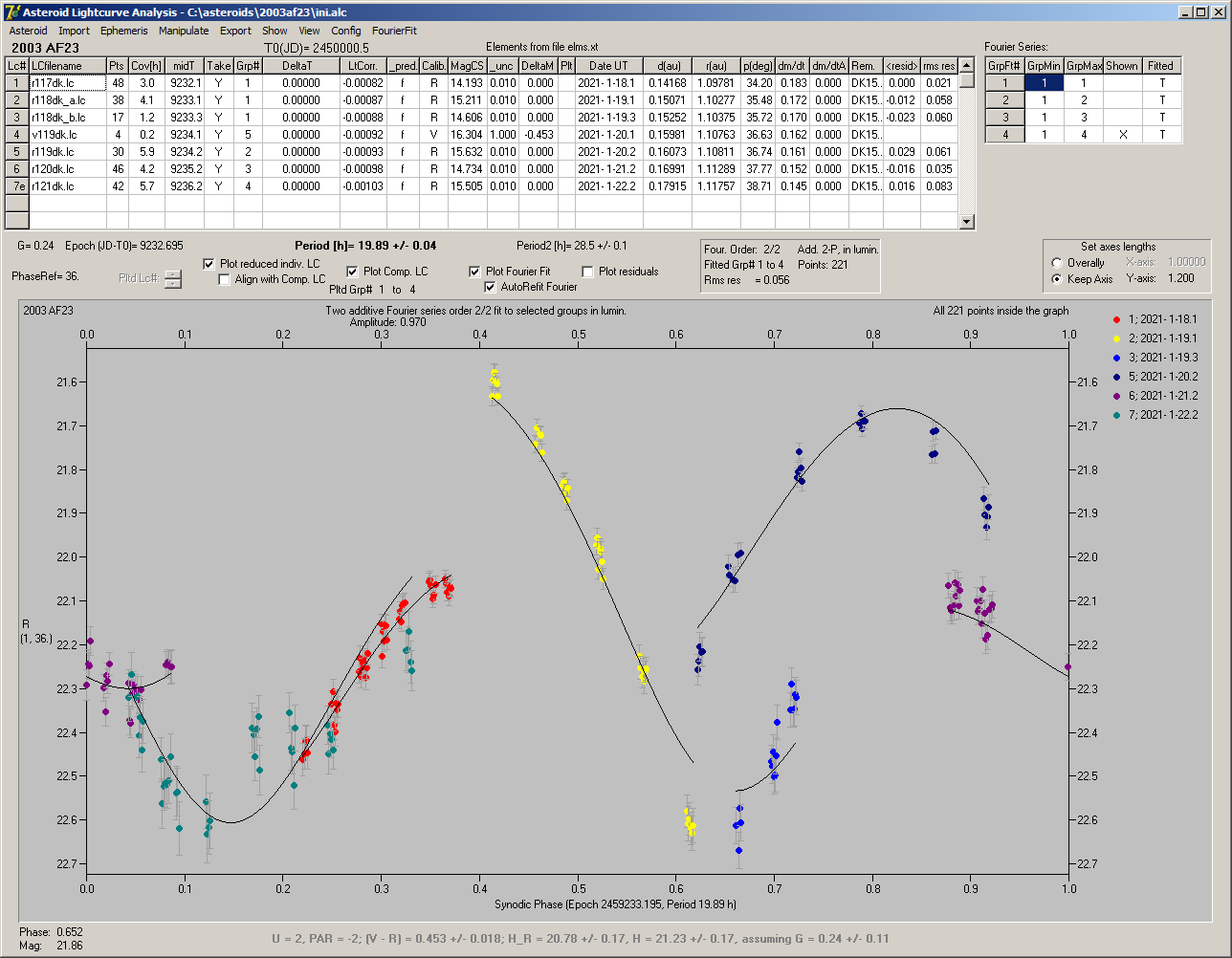Select file r121dk.lc in table

point(67,185)
